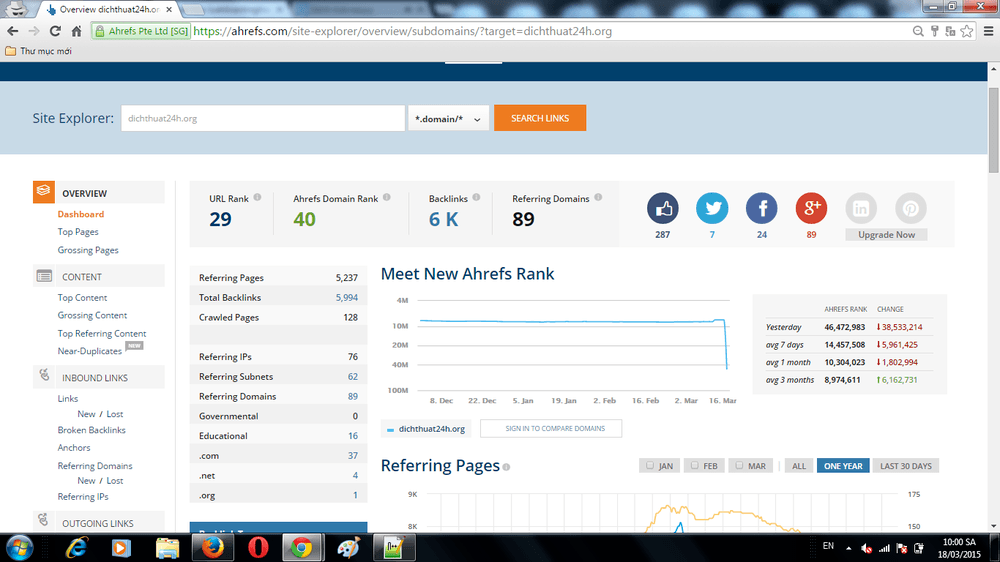Open the .com 37 link
Image resolution: width=1000 pixels, height=562 pixels.
pos(353,456)
